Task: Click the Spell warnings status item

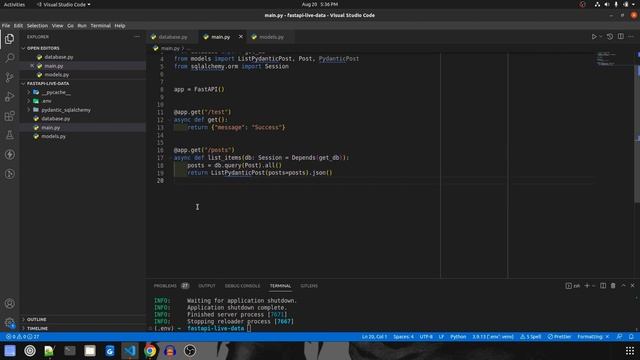Action: [x=531, y=337]
